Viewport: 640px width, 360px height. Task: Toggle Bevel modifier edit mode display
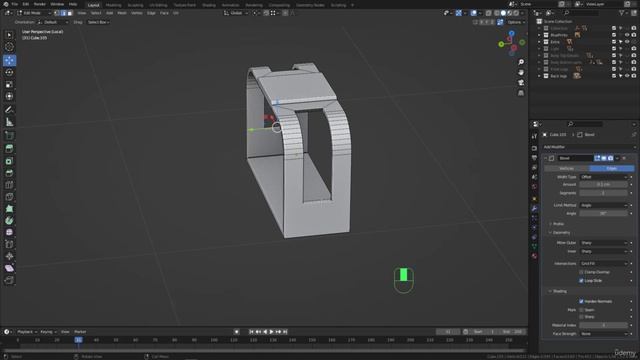[x=597, y=158]
